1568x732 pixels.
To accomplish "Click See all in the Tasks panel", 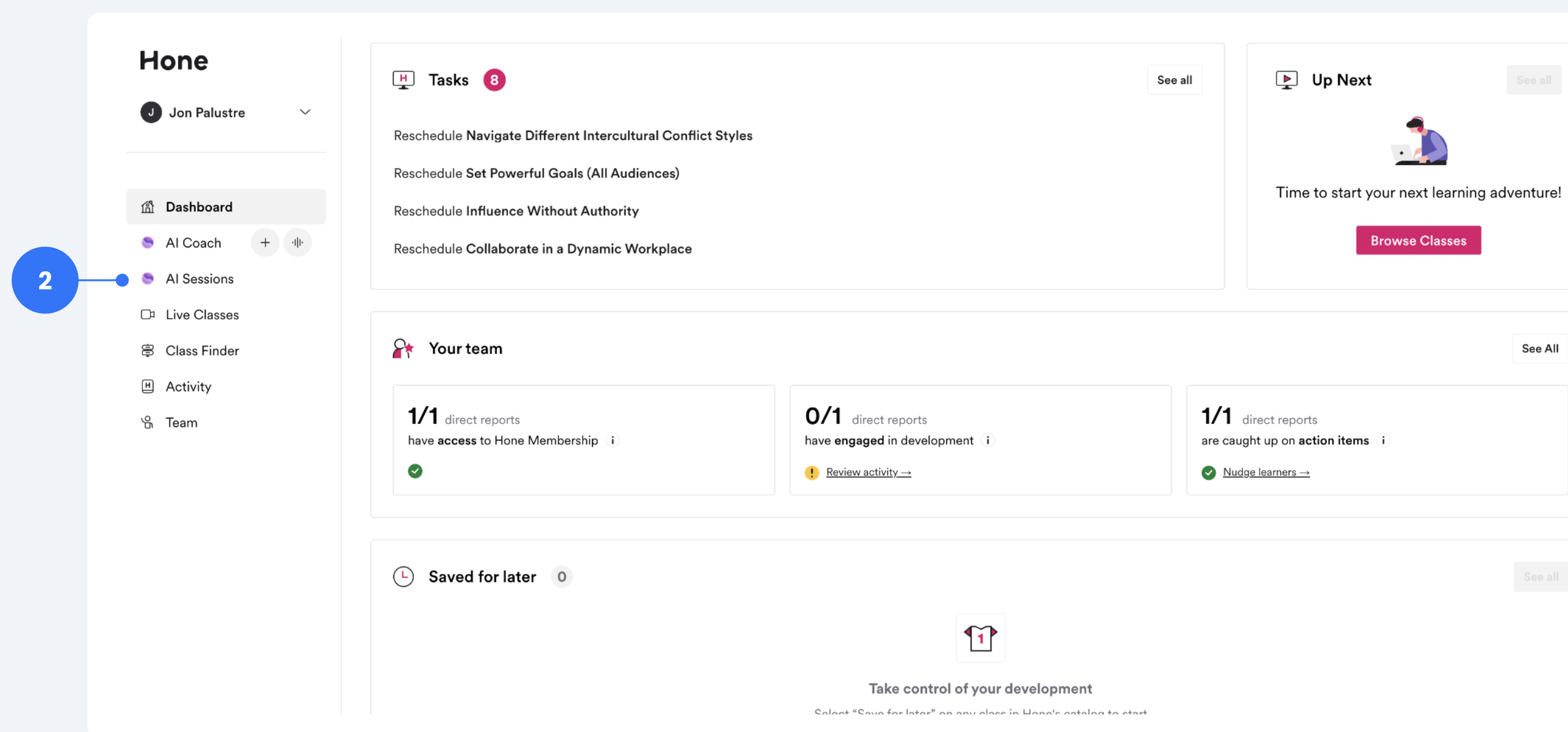I will 1174,80.
